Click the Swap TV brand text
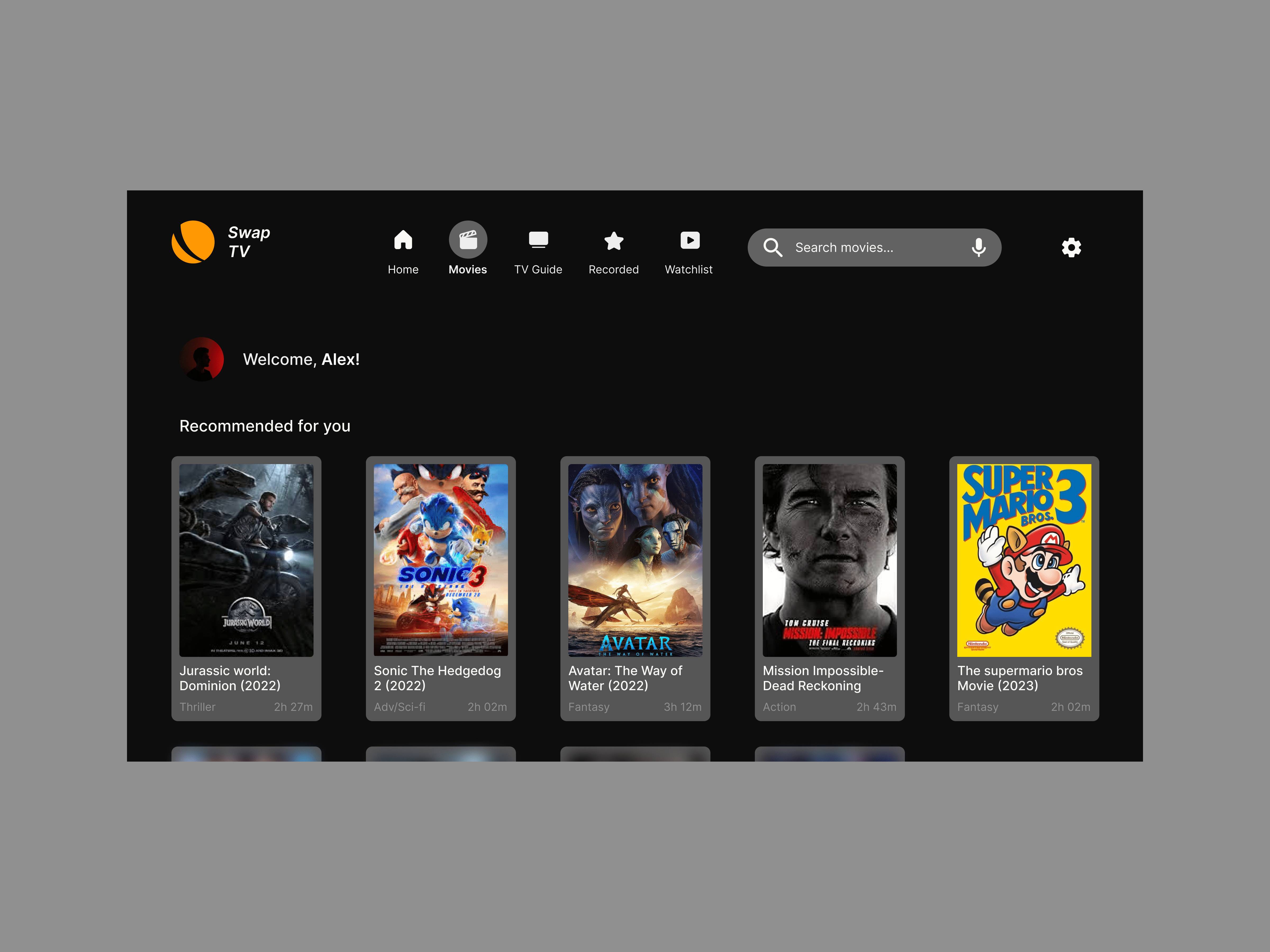The image size is (1270, 952). pyautogui.click(x=249, y=242)
